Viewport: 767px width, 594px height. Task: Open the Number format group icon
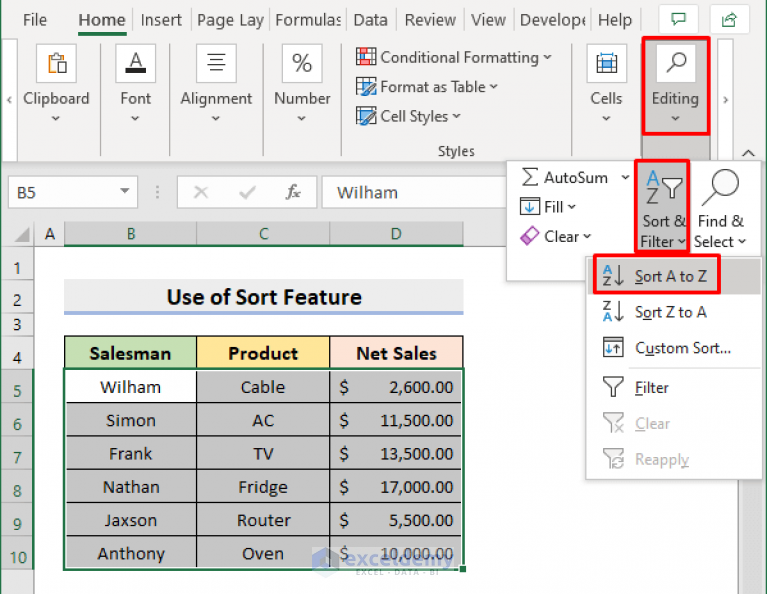point(302,65)
